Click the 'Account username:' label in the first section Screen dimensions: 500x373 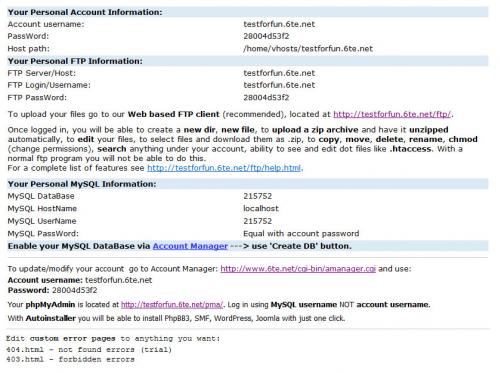pyautogui.click(x=46, y=24)
